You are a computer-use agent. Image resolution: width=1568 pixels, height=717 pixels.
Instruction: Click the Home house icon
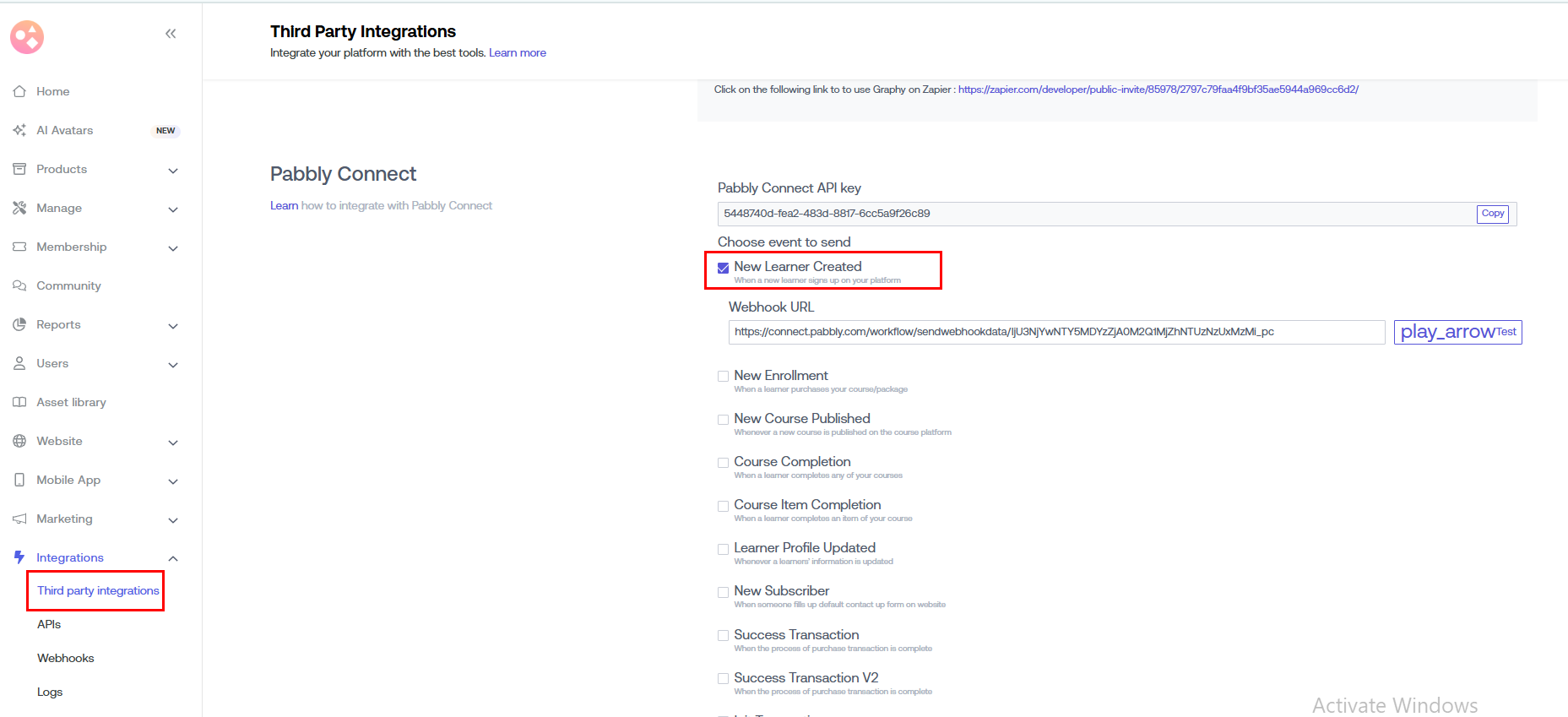tap(19, 91)
